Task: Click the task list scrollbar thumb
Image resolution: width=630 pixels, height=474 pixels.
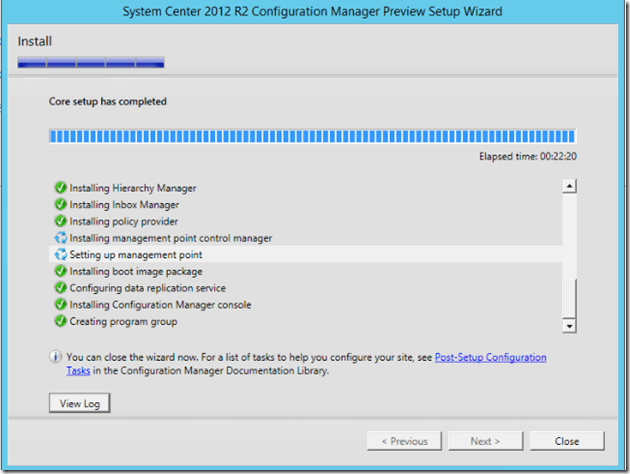Action: 569,297
